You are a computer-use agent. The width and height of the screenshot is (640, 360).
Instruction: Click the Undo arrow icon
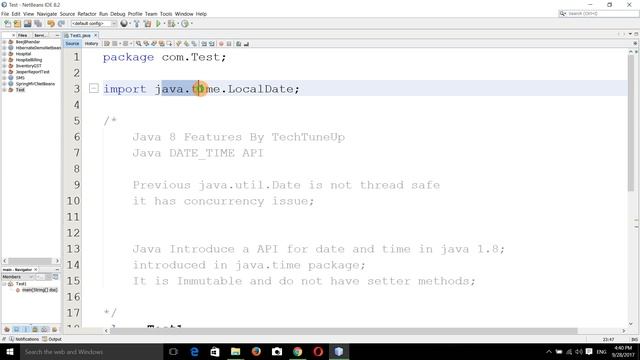tap(51, 24)
